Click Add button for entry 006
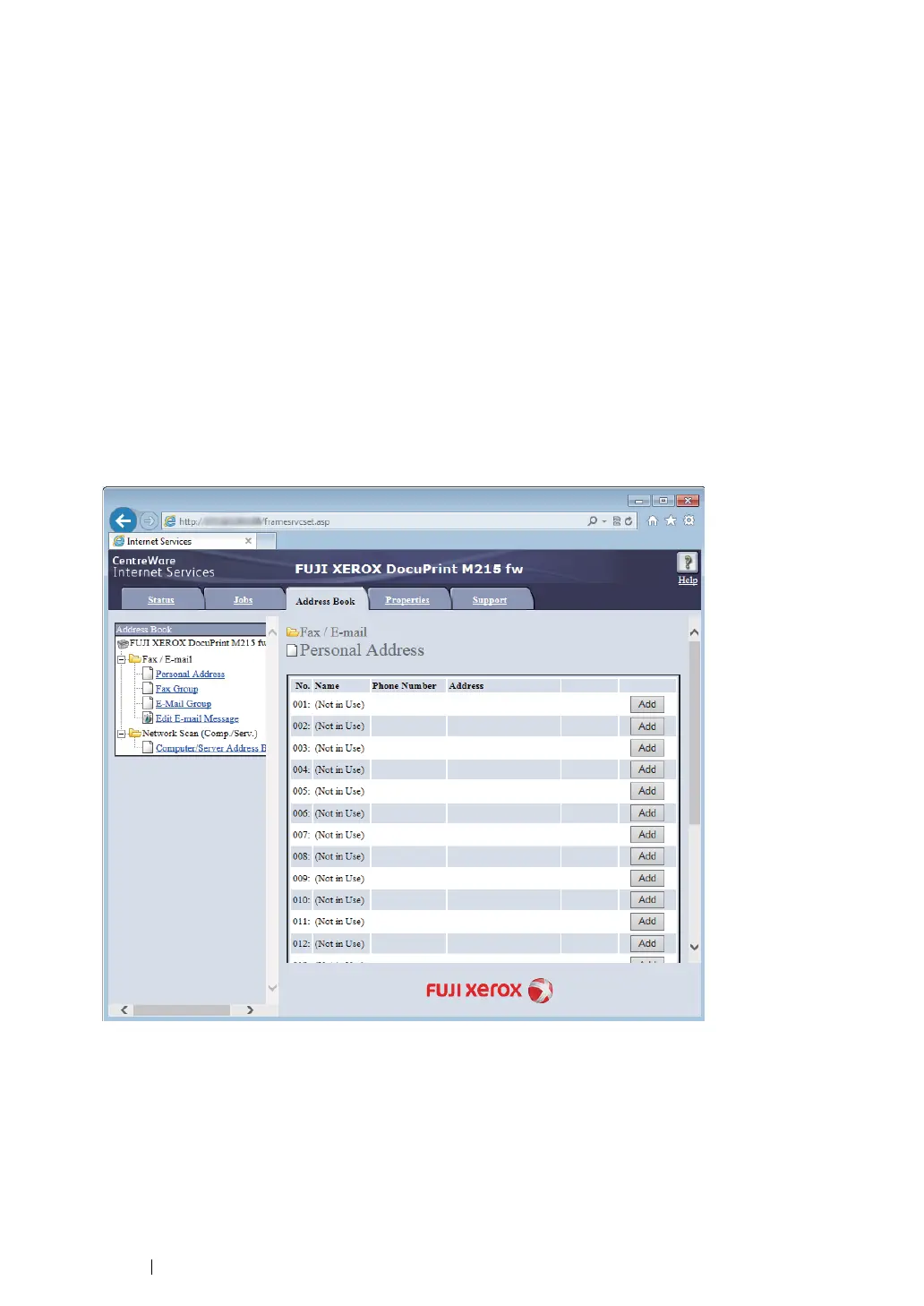The image size is (924, 1306). [647, 813]
